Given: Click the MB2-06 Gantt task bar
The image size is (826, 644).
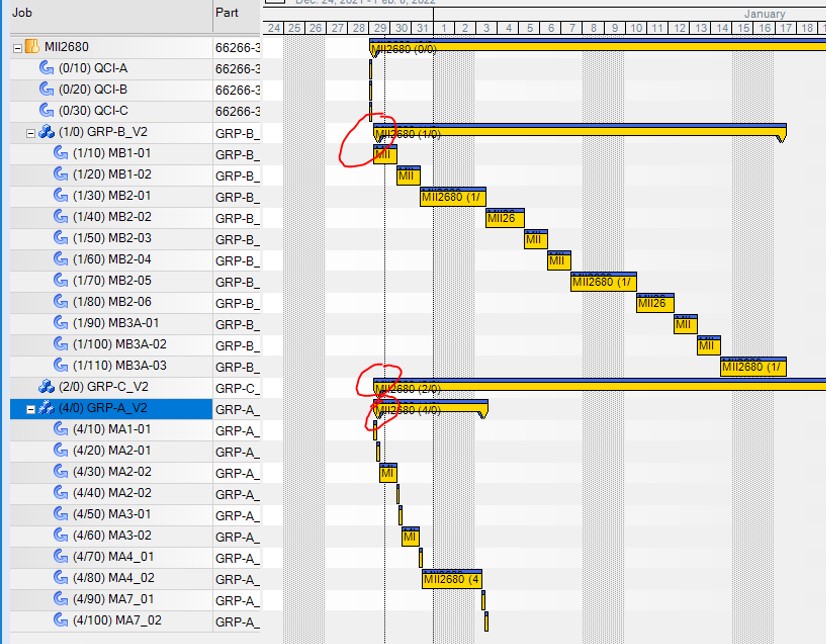Looking at the screenshot, I should point(655,303).
